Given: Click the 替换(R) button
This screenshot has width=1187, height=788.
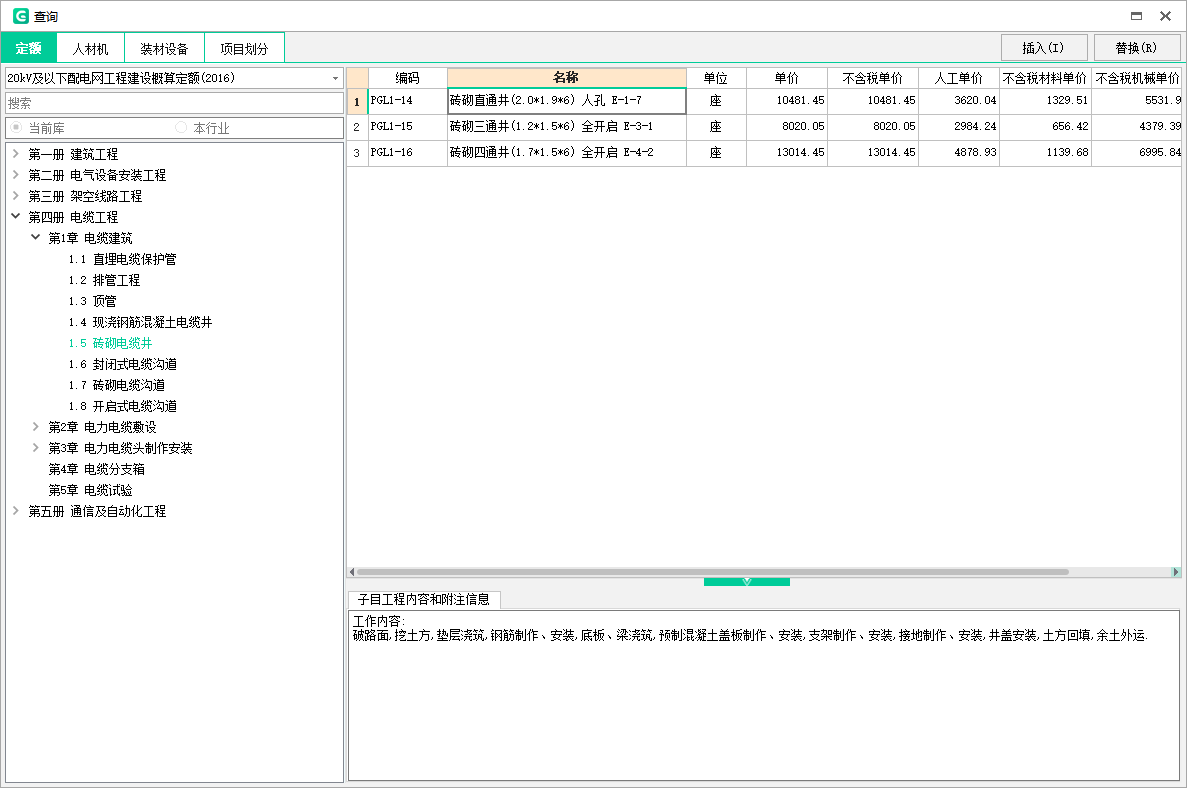Looking at the screenshot, I should [x=1136, y=48].
